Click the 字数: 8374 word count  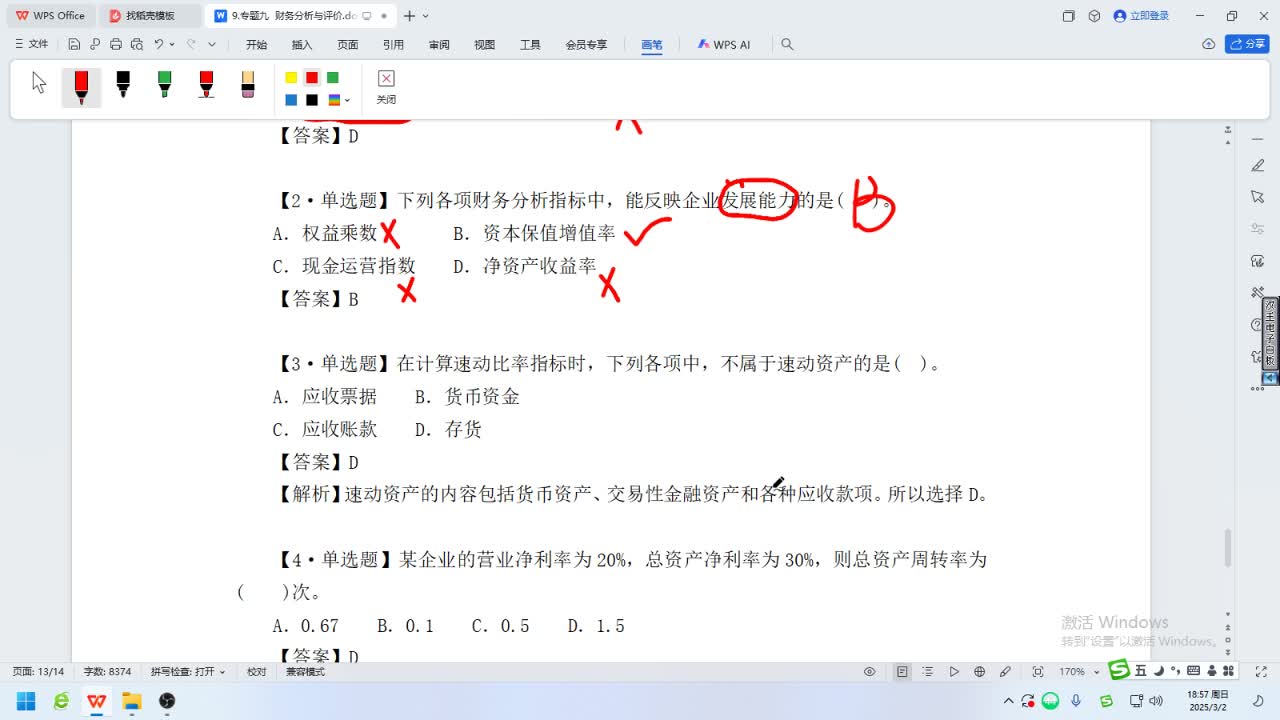click(107, 672)
